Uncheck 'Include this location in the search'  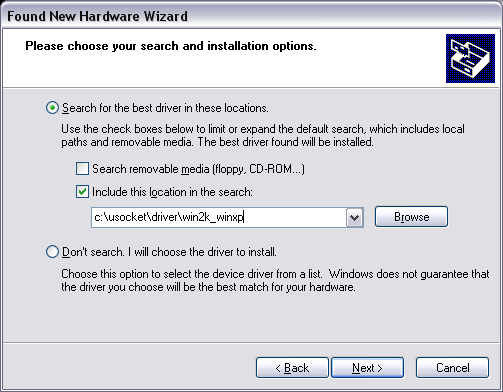click(82, 192)
